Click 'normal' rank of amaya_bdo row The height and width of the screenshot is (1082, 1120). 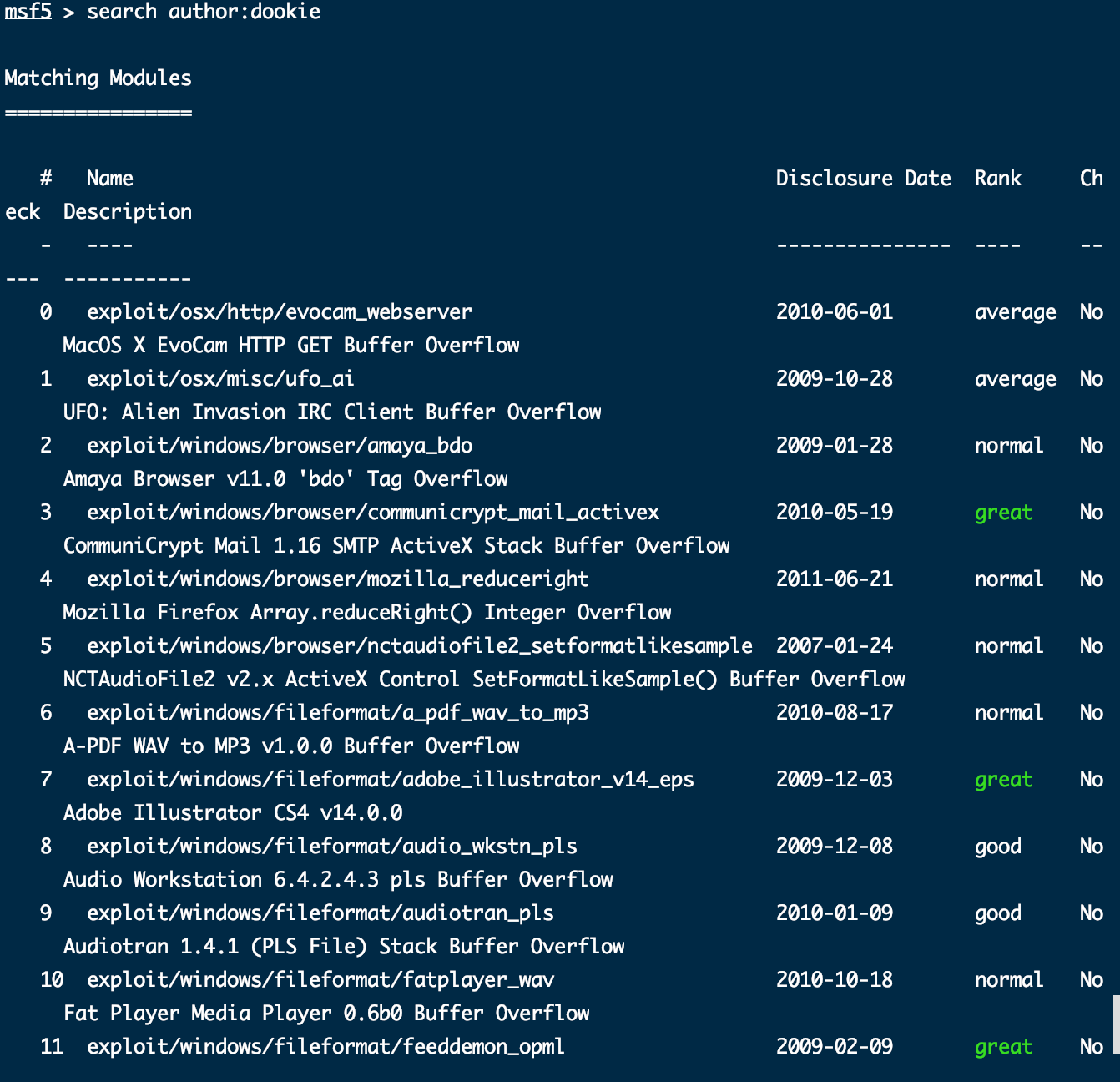click(1010, 446)
